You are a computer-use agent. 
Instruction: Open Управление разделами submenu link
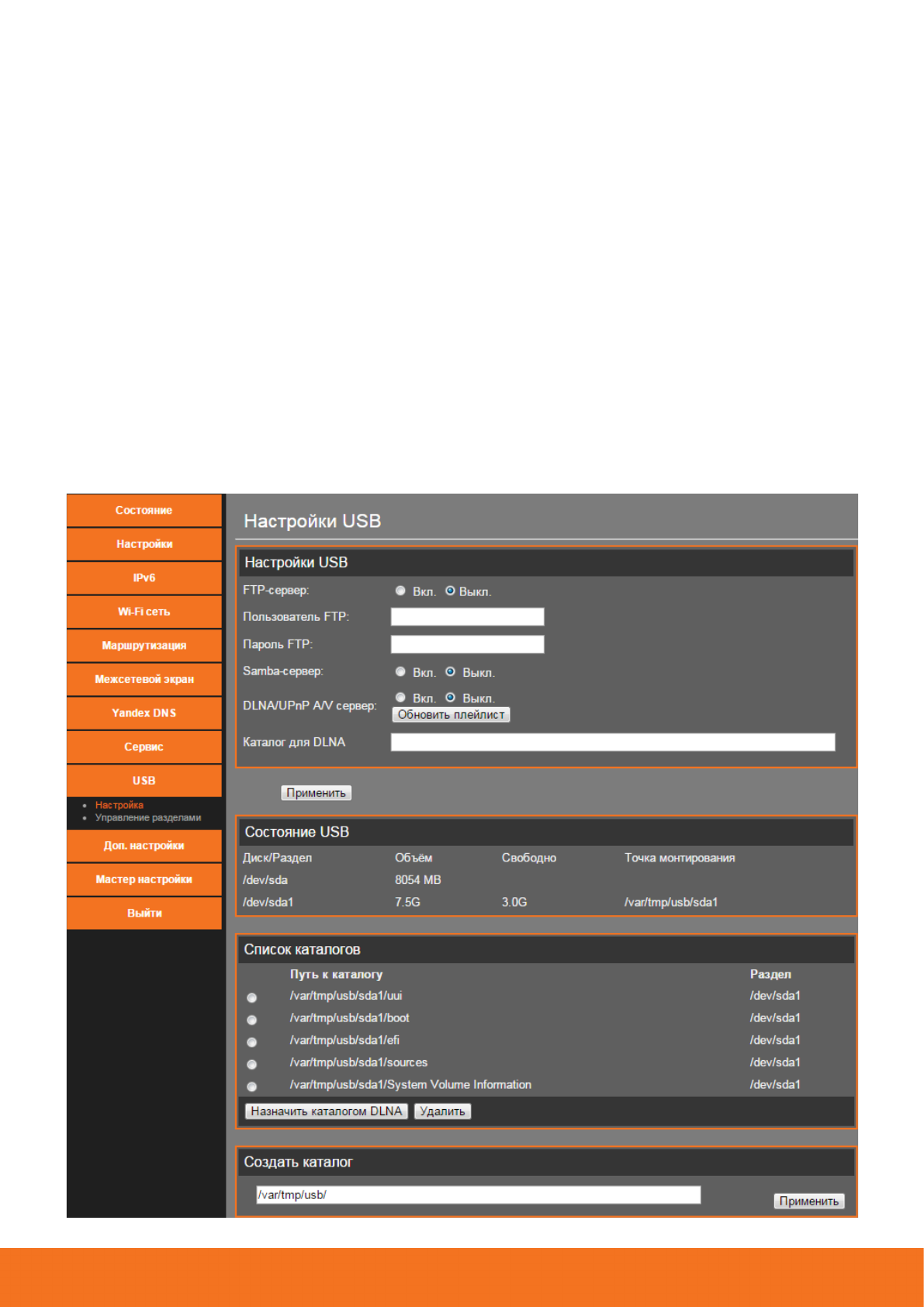point(147,818)
